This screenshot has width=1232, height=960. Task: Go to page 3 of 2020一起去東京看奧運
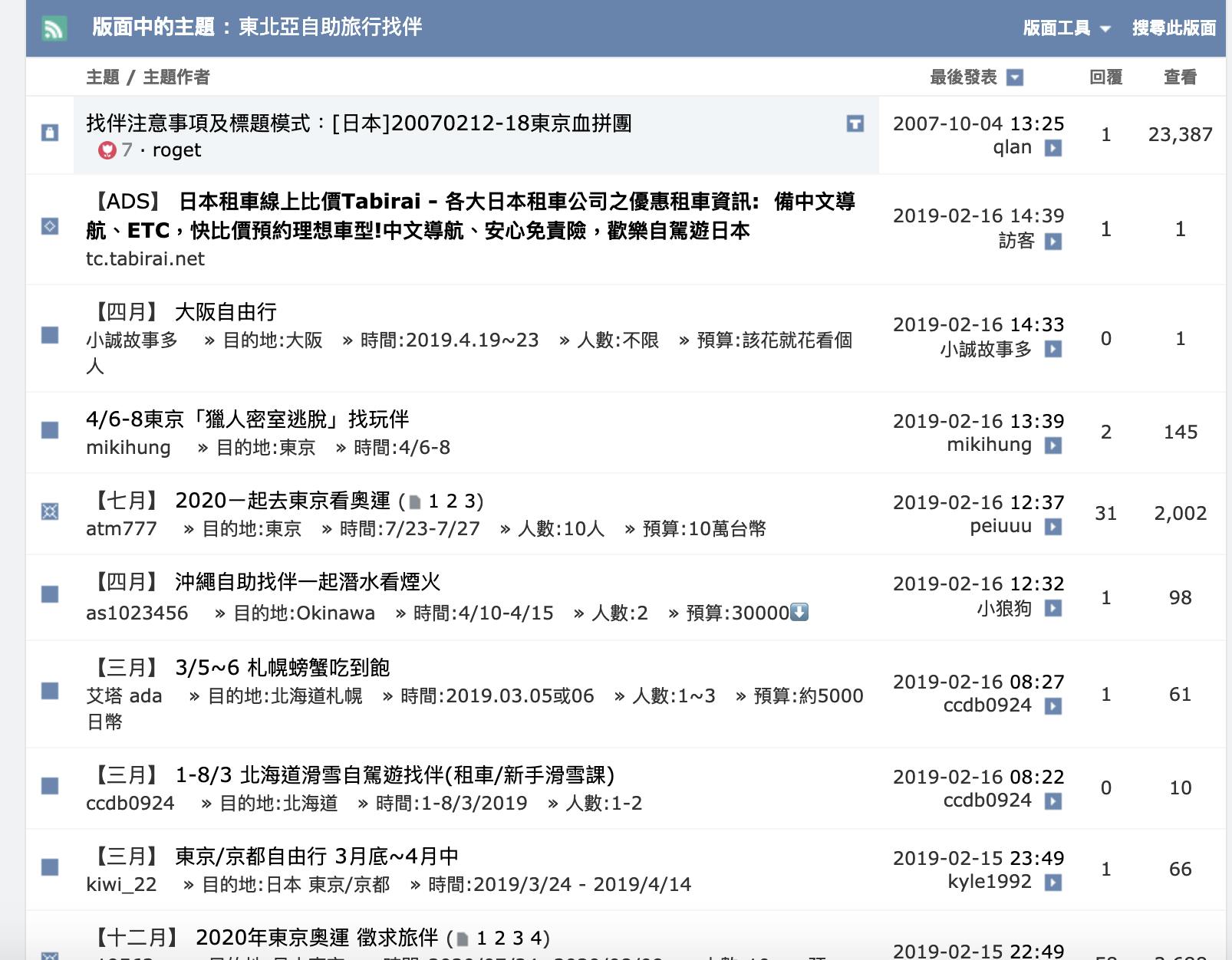coord(473,501)
